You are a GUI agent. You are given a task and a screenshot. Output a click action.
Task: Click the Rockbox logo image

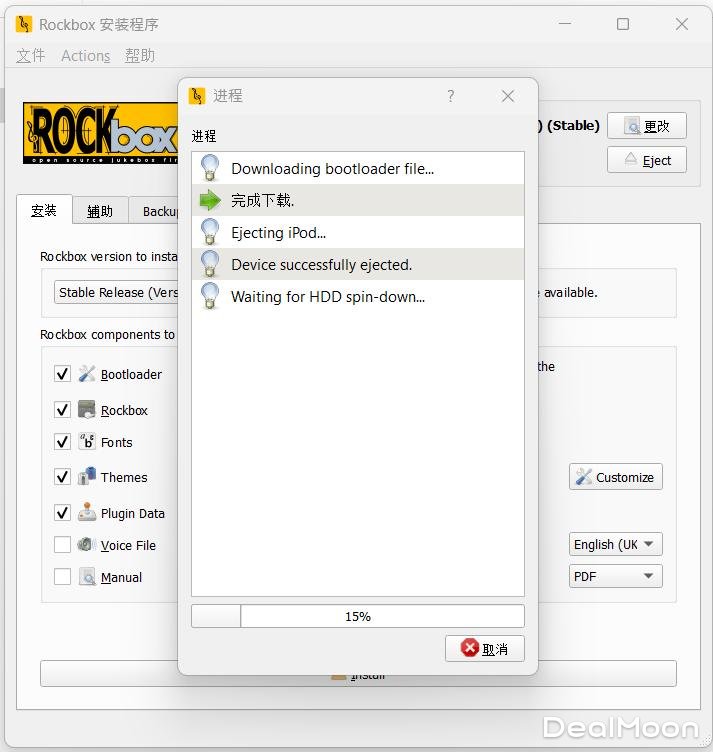click(x=100, y=133)
